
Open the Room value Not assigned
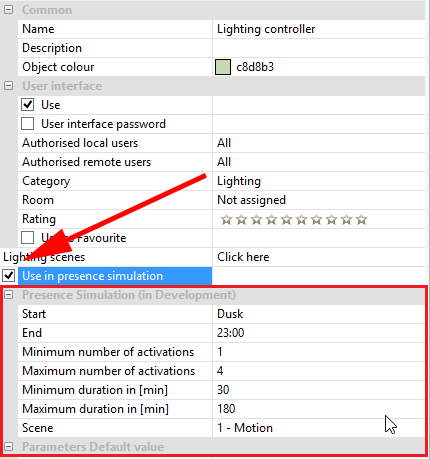(251, 200)
